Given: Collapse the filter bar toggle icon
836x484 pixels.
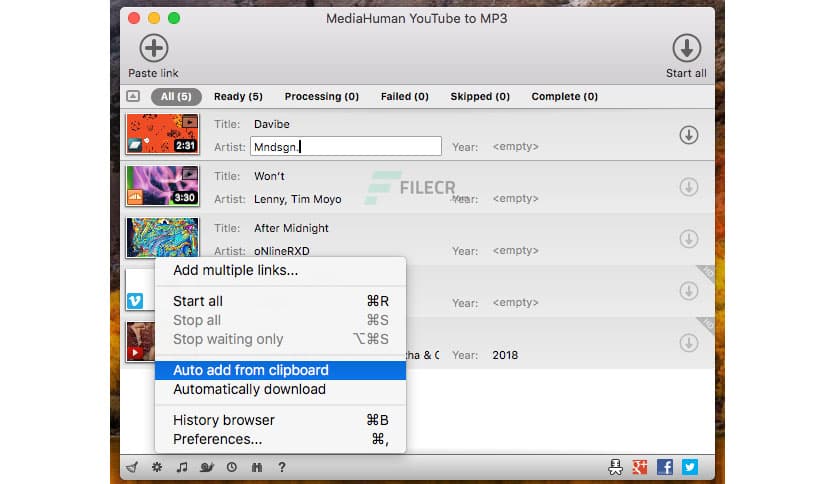Looking at the screenshot, I should (133, 96).
